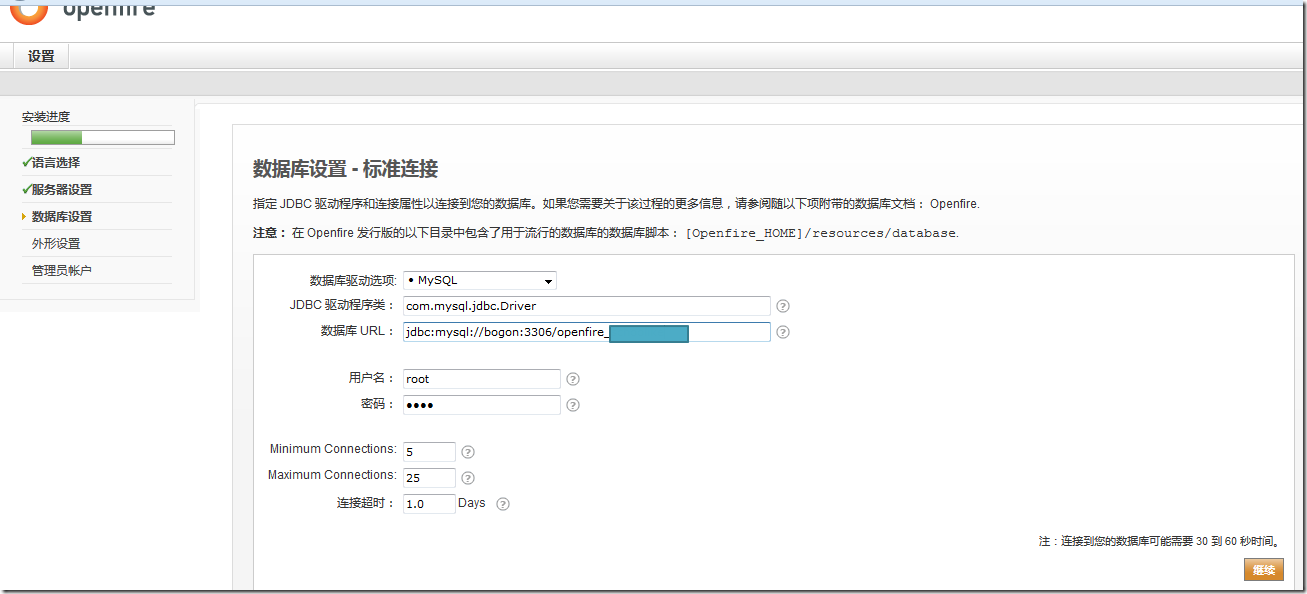Open Minimum Connections help icon
The width and height of the screenshot is (1307, 594).
pyautogui.click(x=468, y=452)
